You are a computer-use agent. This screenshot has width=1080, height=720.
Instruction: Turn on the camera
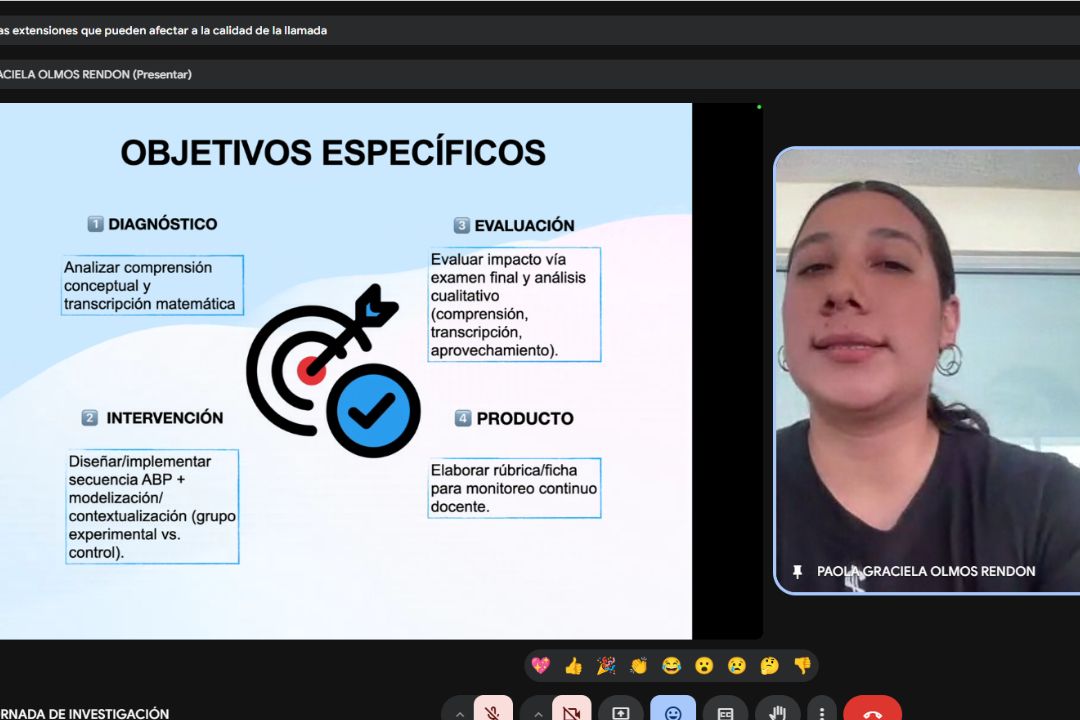[571, 711]
